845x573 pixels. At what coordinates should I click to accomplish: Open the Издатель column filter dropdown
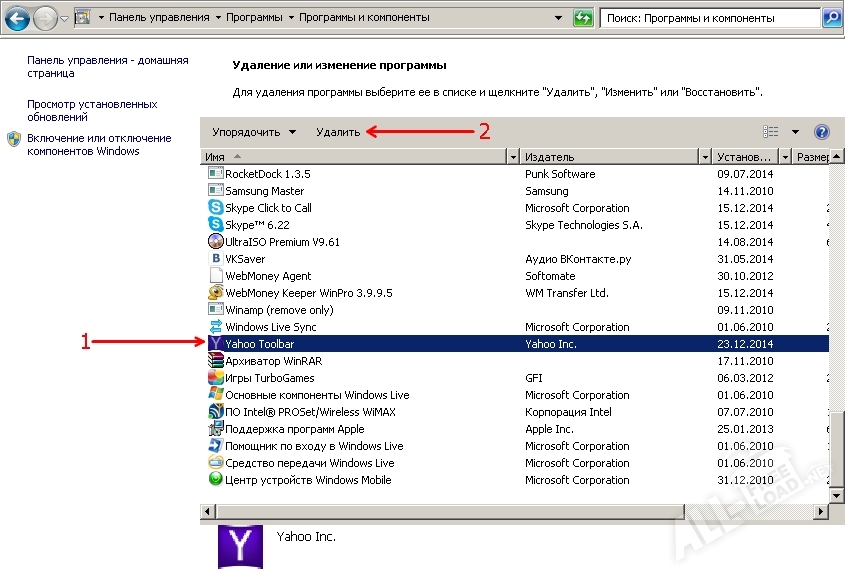[x=705, y=157]
